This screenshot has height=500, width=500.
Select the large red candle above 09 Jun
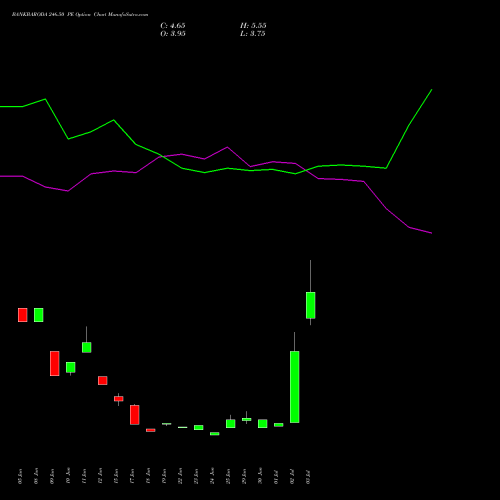point(55,363)
